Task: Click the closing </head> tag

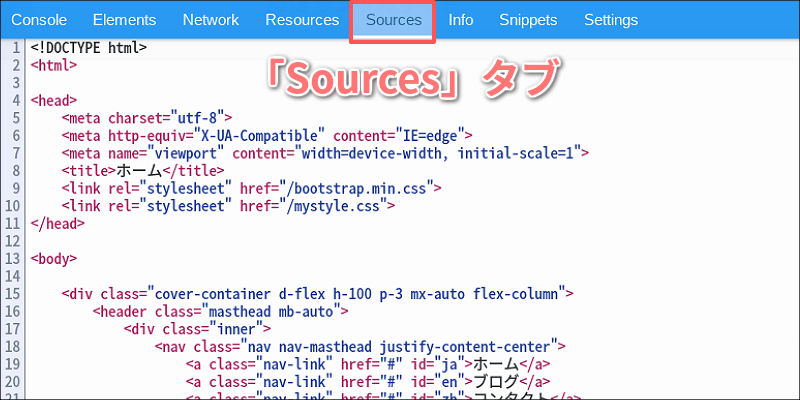Action: tap(58, 223)
